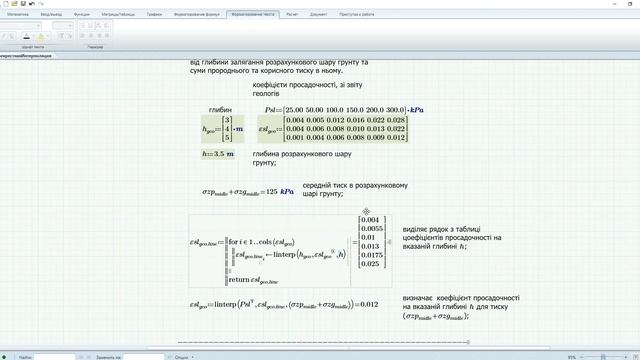Click the text highlight color icon
Viewport: 640px width, 360px height.
[x=40, y=36]
